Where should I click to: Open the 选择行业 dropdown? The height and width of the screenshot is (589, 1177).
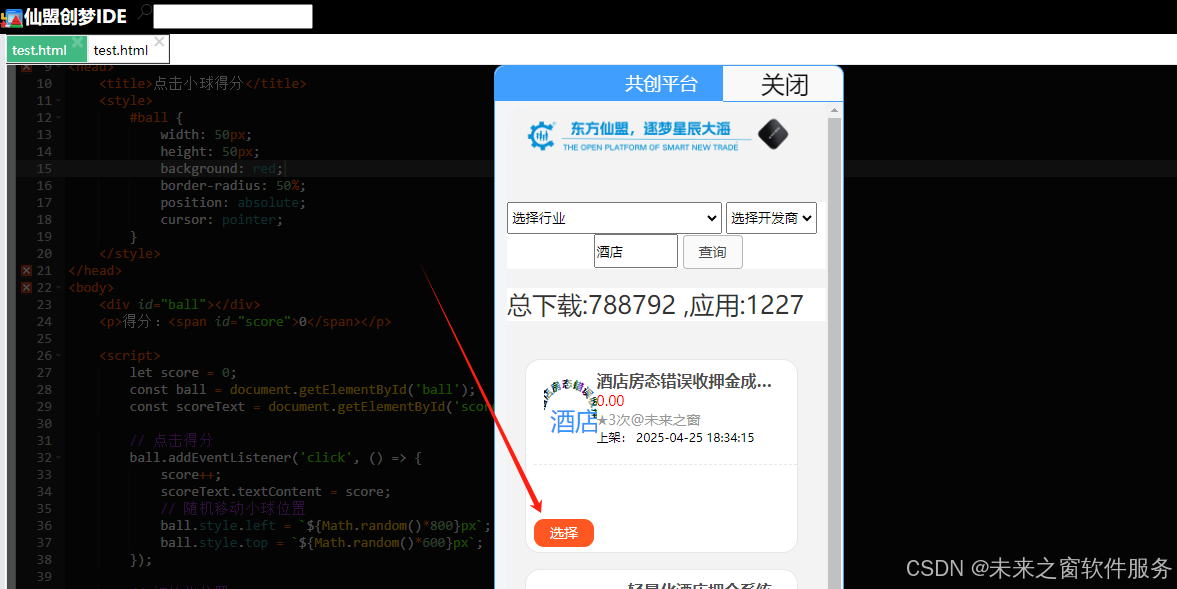(614, 218)
